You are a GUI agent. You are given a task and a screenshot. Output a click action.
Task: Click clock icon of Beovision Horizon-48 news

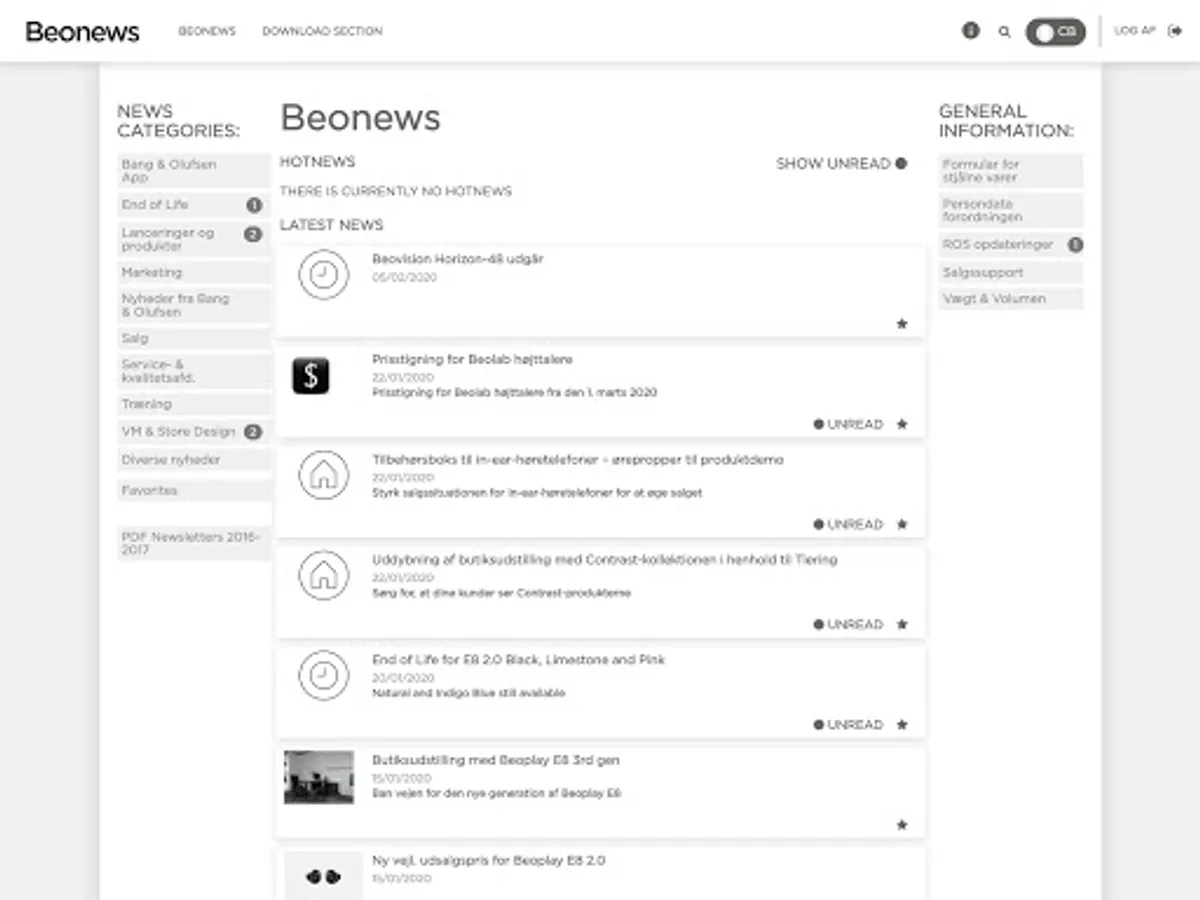324,275
